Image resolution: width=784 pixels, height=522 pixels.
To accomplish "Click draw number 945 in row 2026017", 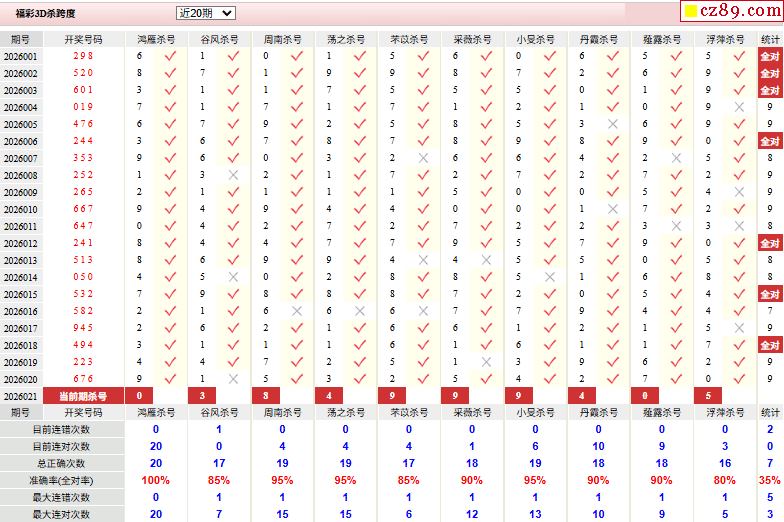I will pos(83,328).
